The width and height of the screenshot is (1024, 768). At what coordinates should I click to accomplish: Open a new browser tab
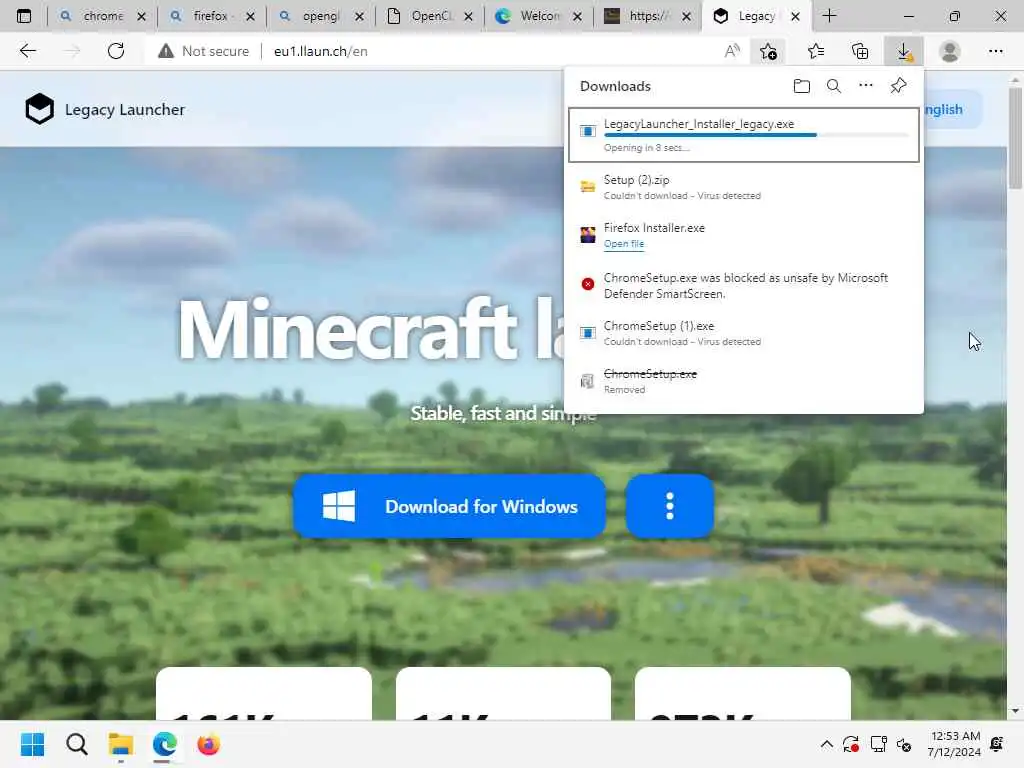[829, 16]
